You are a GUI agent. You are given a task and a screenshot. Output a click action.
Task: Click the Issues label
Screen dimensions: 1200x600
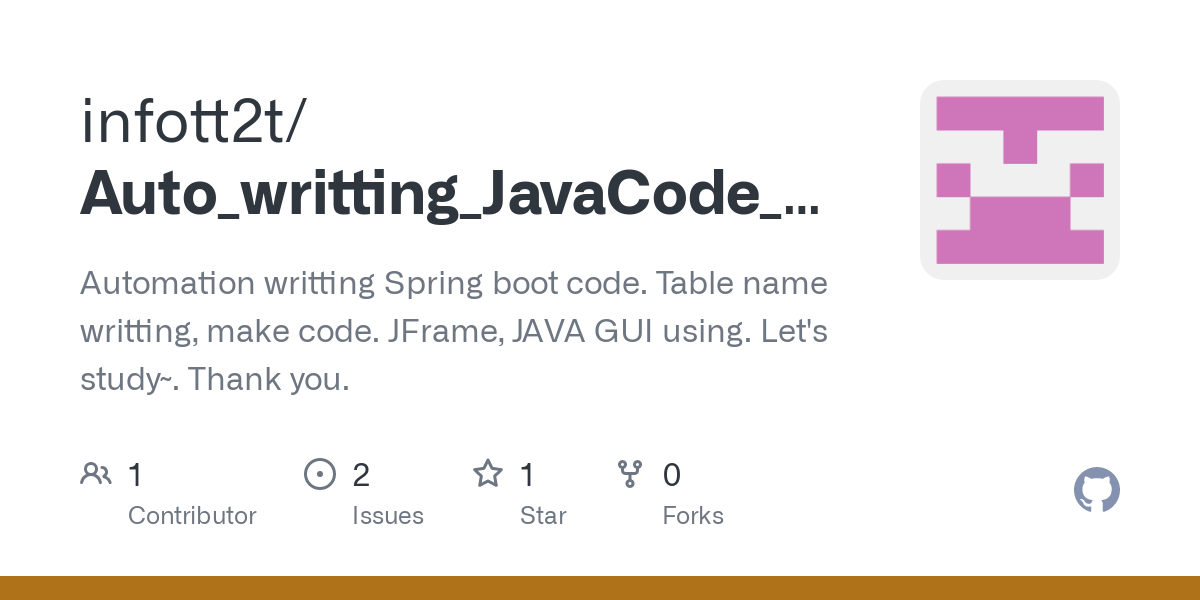(388, 516)
